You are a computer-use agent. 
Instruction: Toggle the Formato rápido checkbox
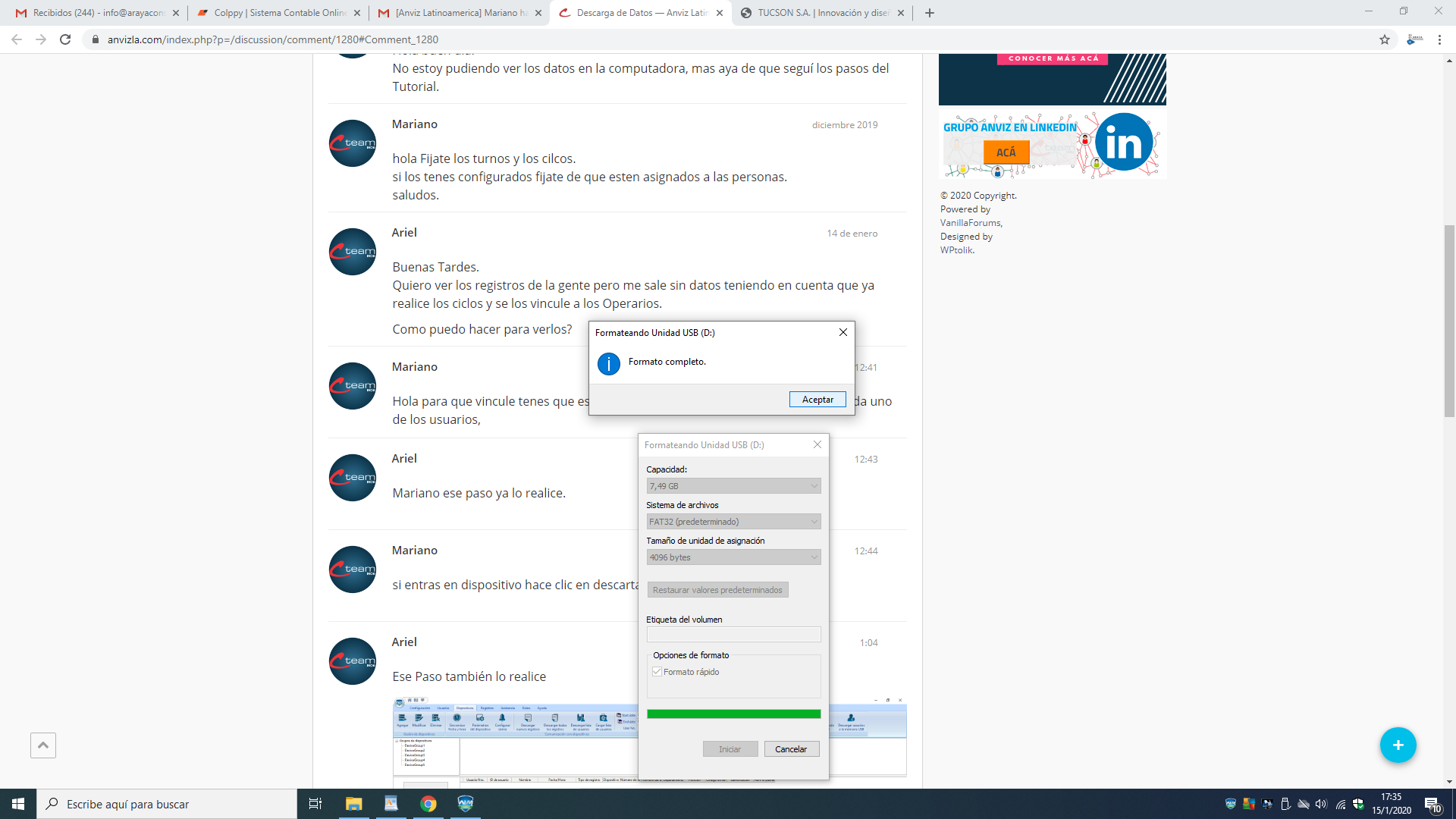point(657,672)
